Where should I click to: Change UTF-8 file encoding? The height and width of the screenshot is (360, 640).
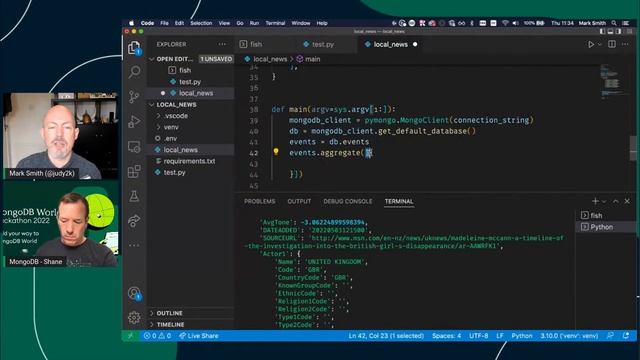[478, 336]
